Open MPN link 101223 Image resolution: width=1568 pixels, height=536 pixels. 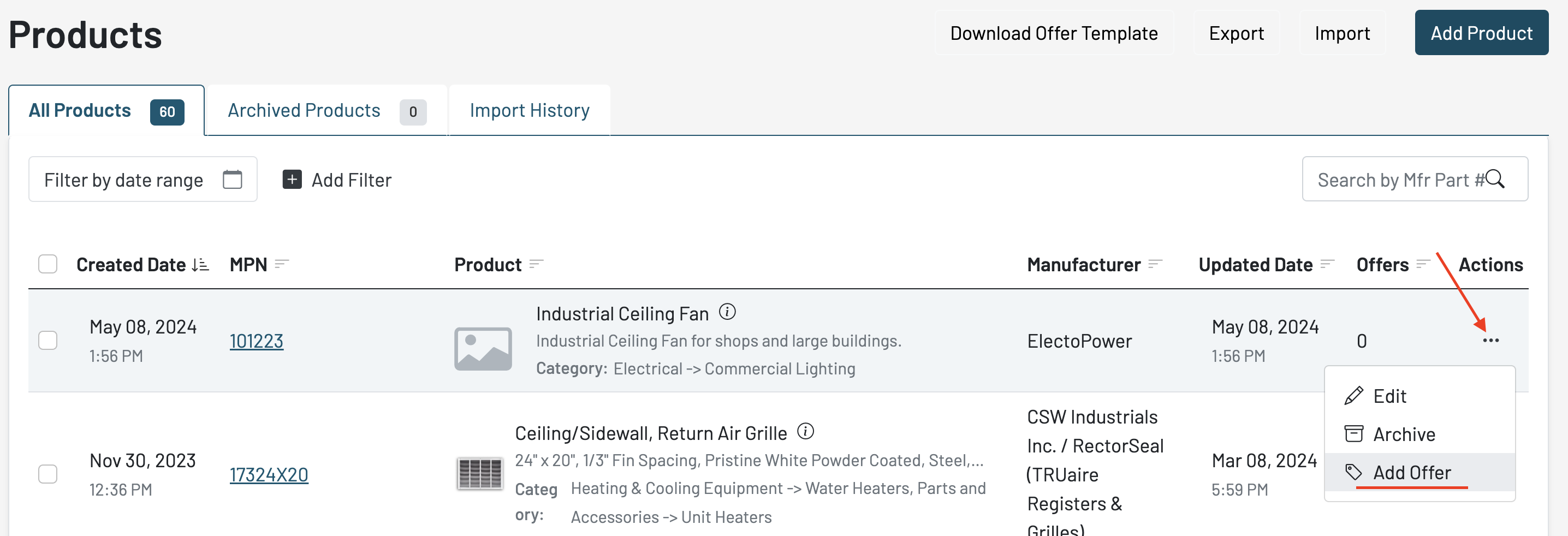[256, 341]
